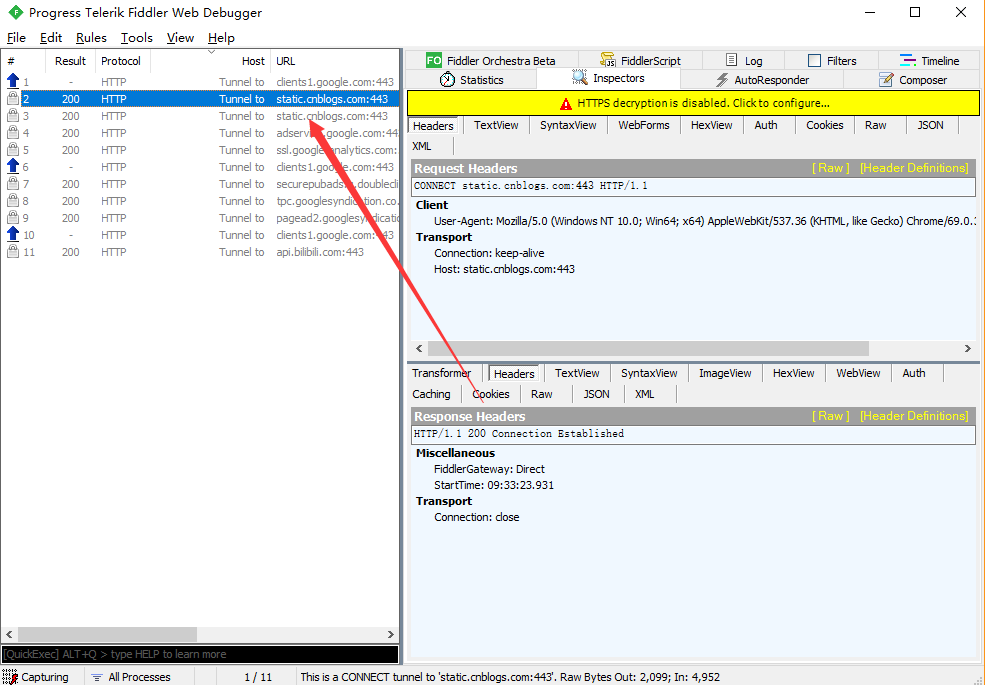Click the [Raw] link in Request Headers
The height and width of the screenshot is (685, 985).
click(830, 168)
